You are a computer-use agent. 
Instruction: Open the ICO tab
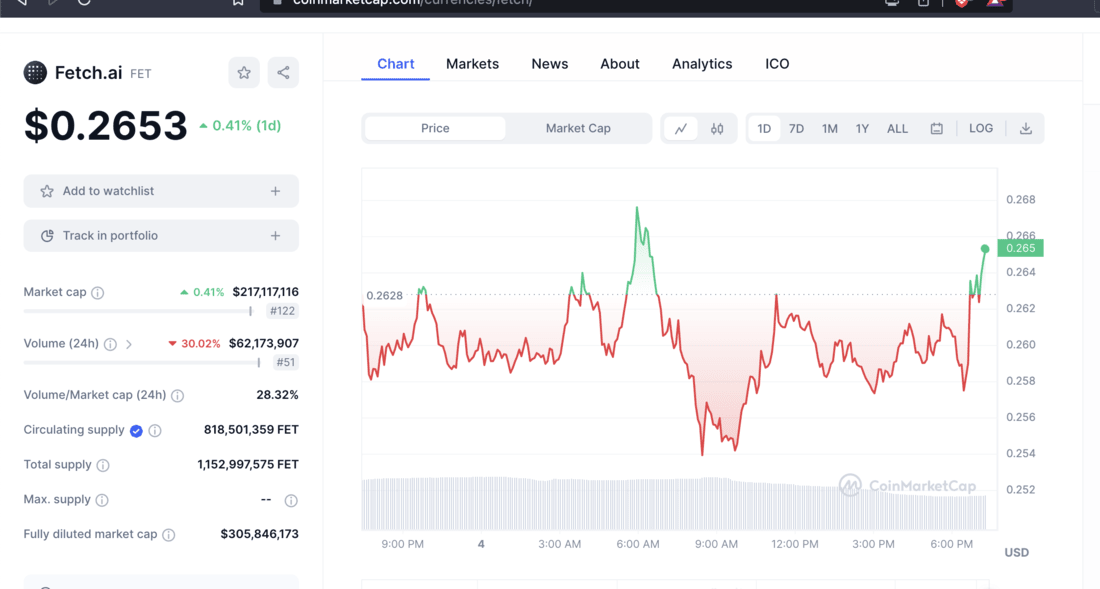[777, 64]
